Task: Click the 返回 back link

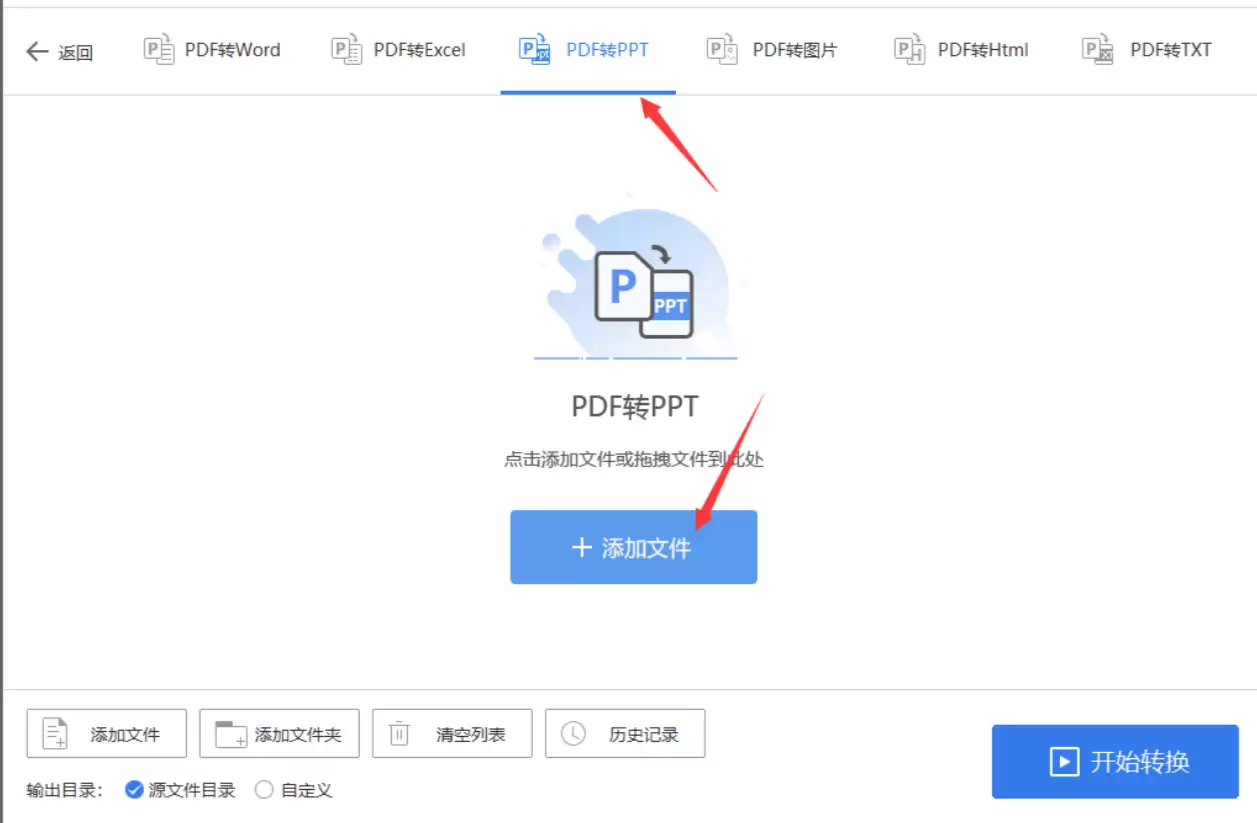Action: (75, 53)
